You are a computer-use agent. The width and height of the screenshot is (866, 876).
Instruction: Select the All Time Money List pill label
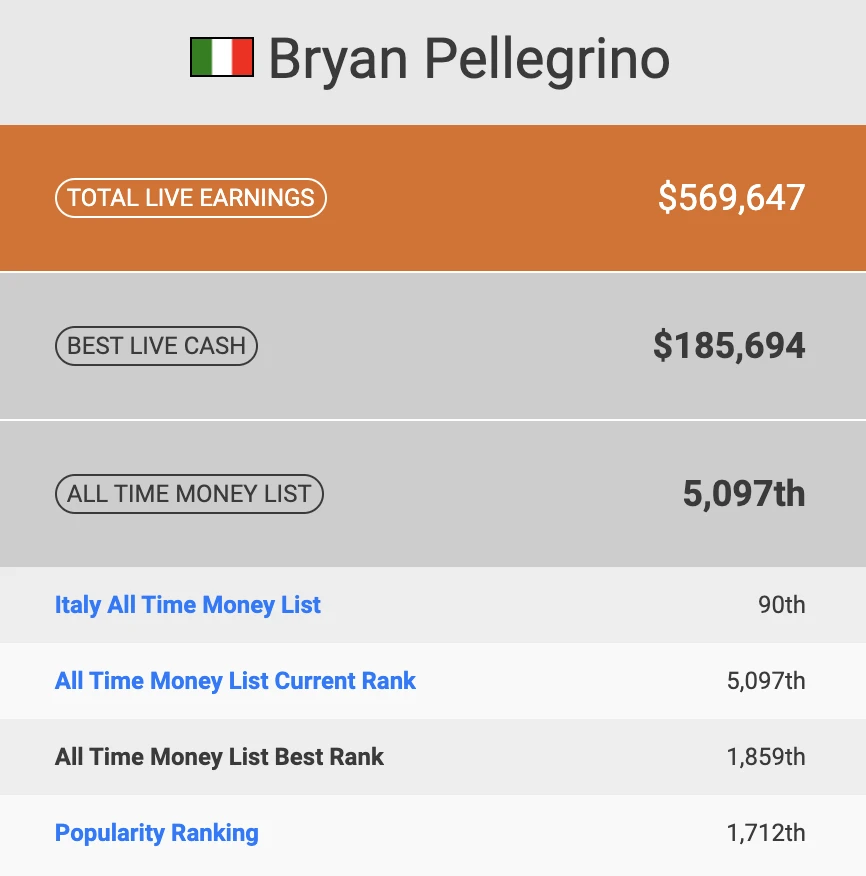(x=189, y=494)
